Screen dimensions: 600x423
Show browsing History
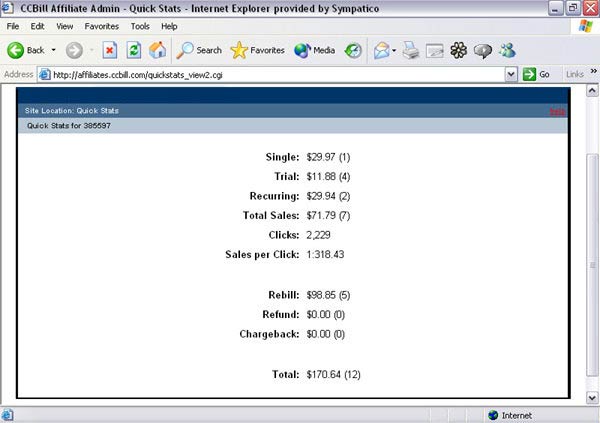(x=353, y=50)
